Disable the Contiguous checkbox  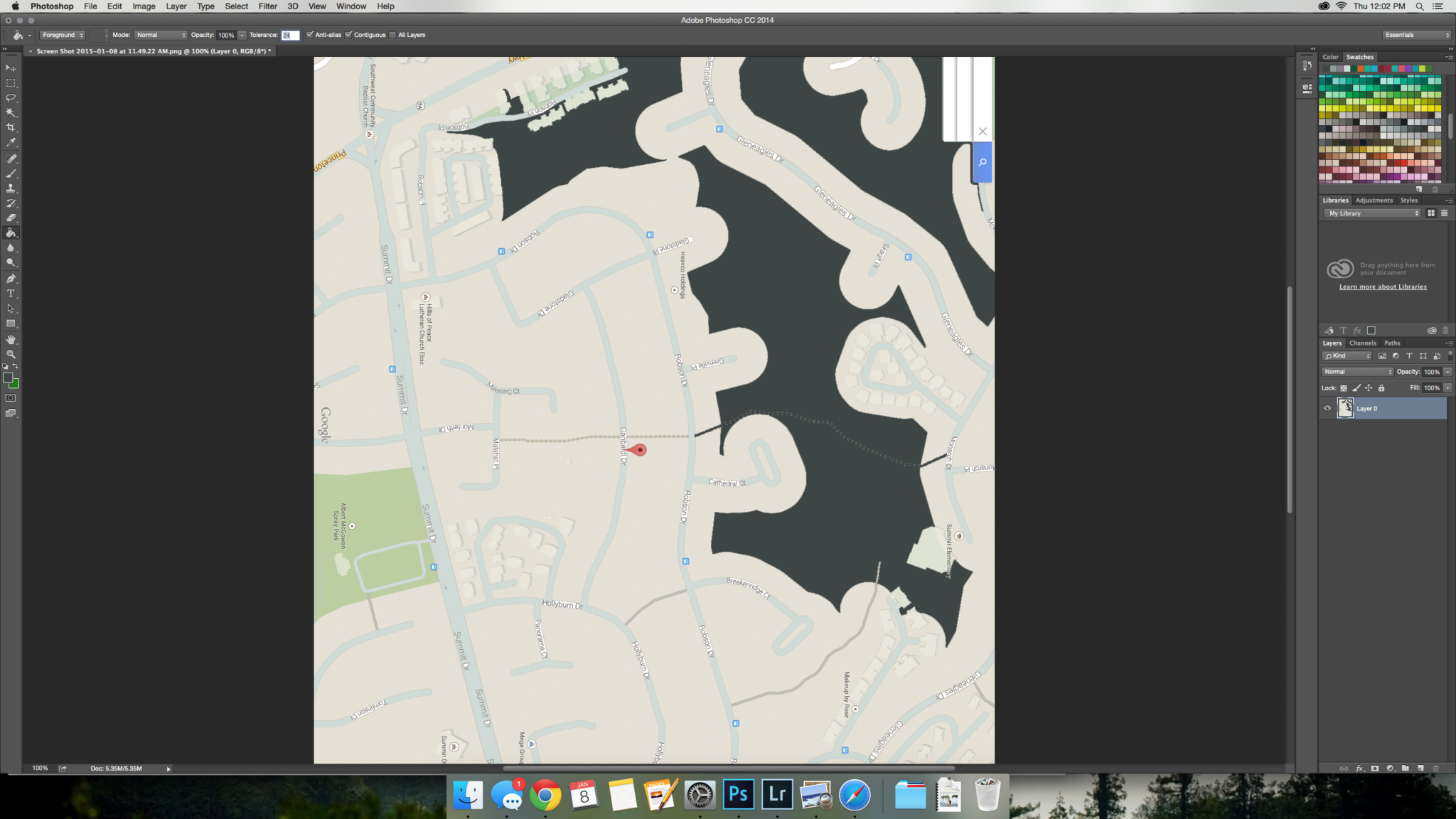click(349, 35)
